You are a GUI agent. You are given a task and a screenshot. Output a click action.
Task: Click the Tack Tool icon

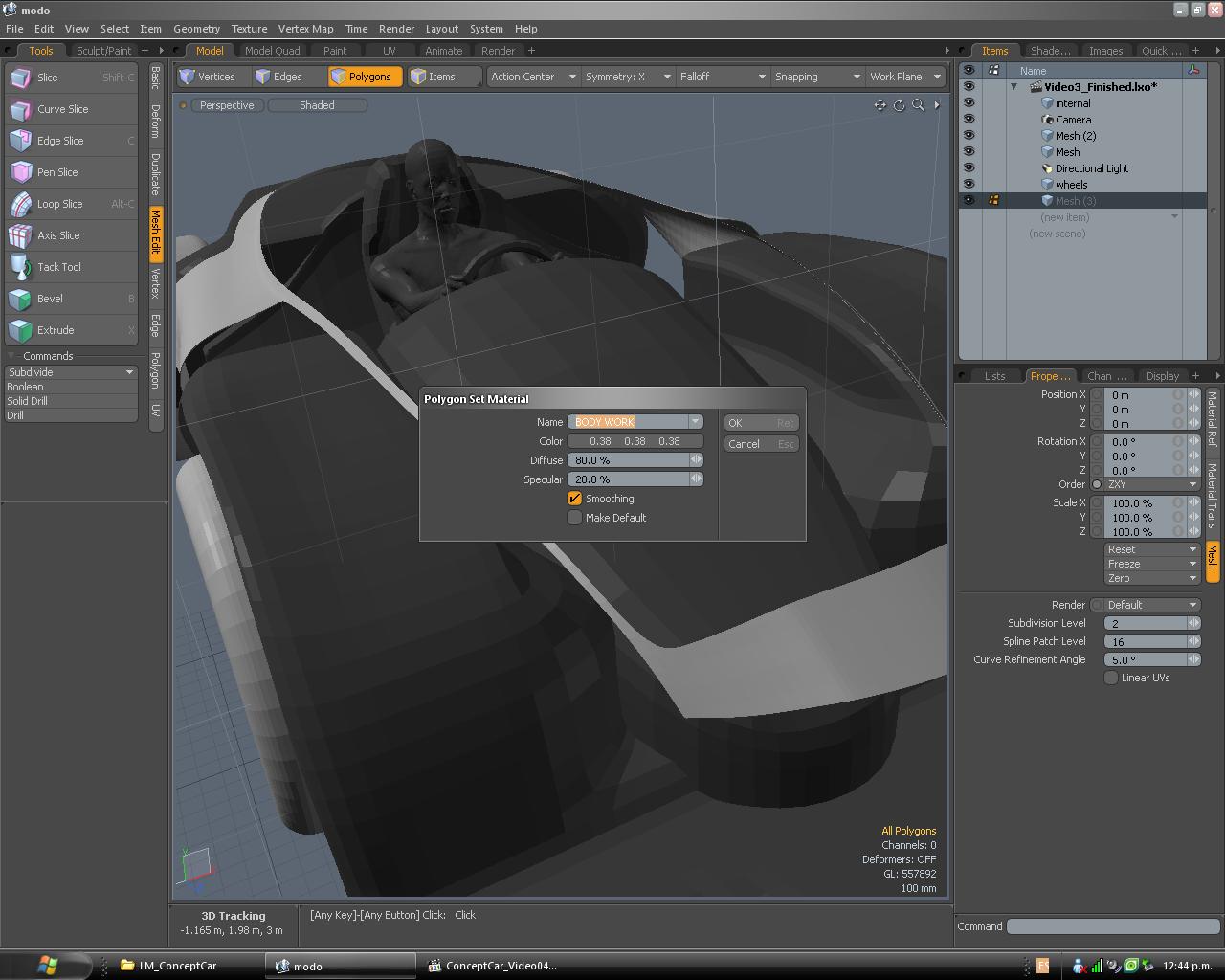[x=20, y=267]
